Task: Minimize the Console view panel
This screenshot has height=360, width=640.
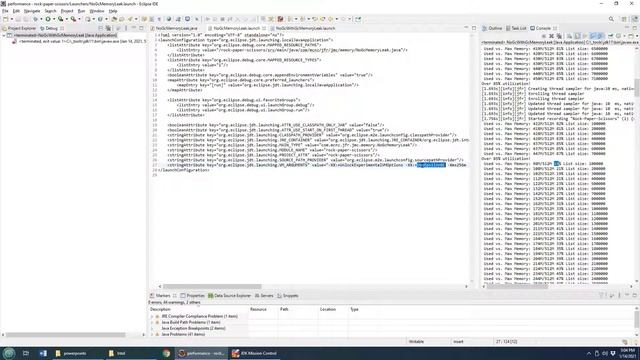Action: (627, 28)
